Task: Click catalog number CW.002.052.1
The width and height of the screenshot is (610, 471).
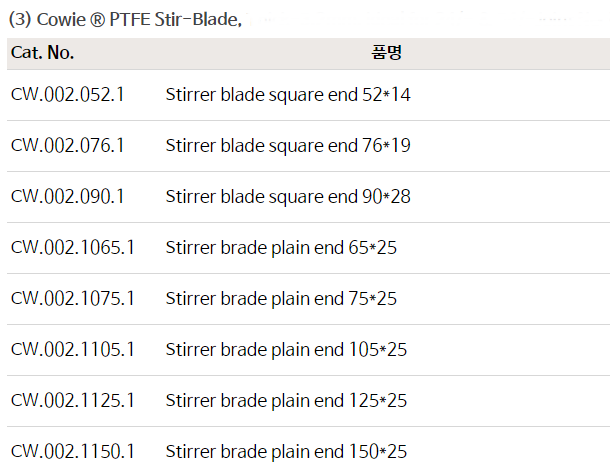Action: click(67, 95)
